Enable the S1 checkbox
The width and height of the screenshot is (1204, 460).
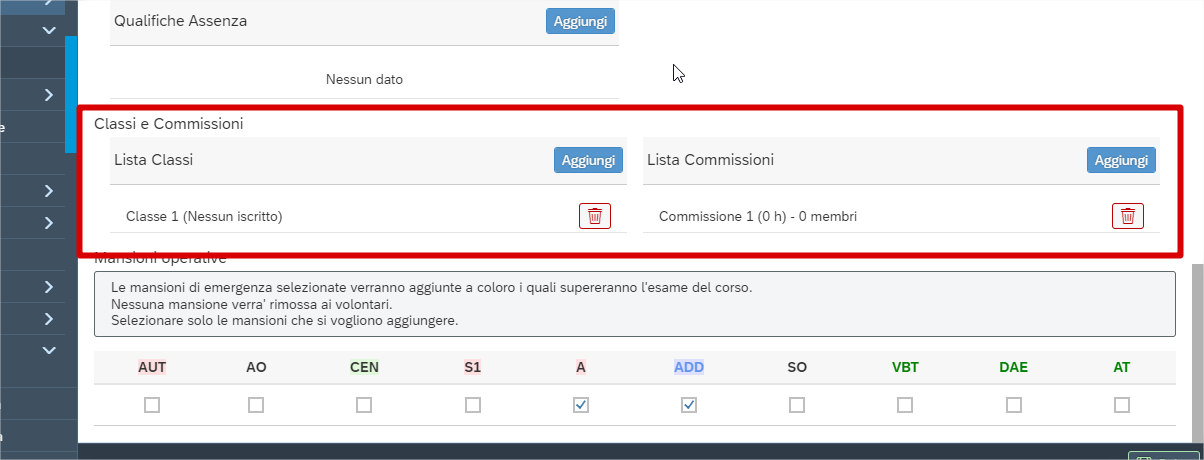pos(473,405)
